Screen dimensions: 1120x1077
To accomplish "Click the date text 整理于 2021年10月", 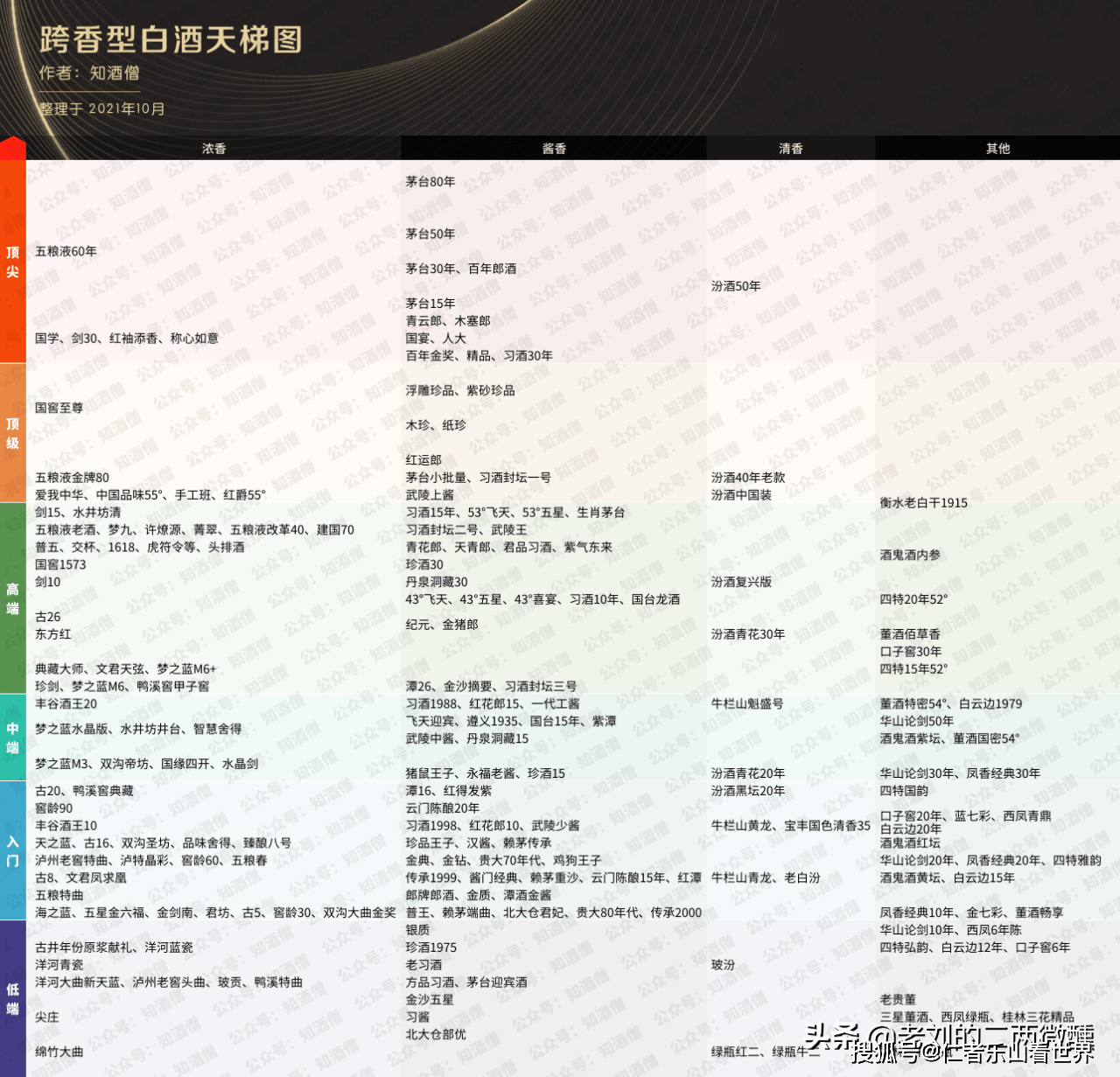I will point(101,109).
